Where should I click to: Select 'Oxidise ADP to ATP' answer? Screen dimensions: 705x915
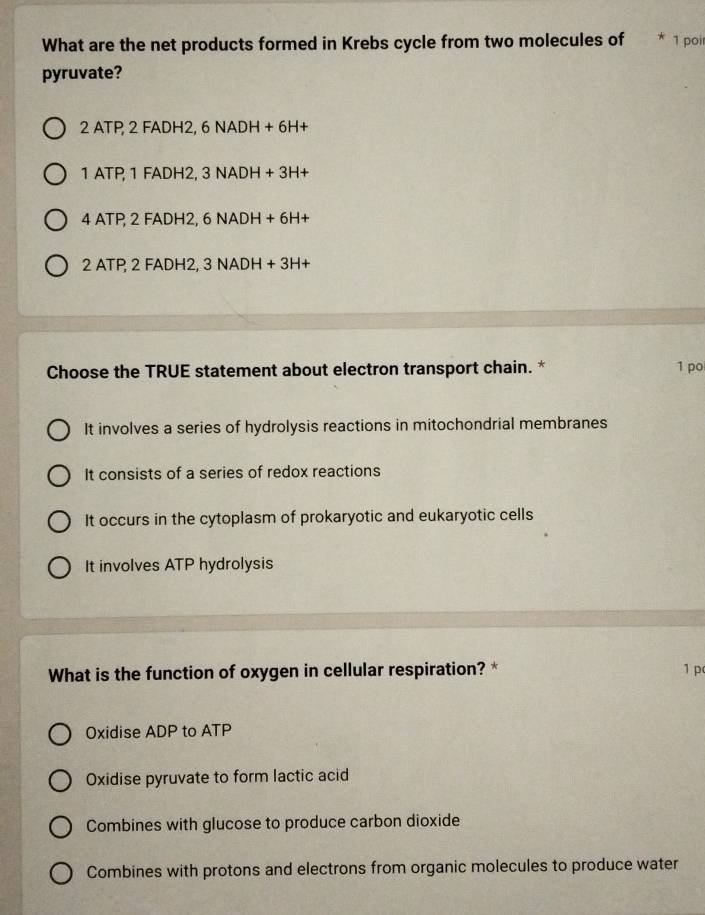60,734
